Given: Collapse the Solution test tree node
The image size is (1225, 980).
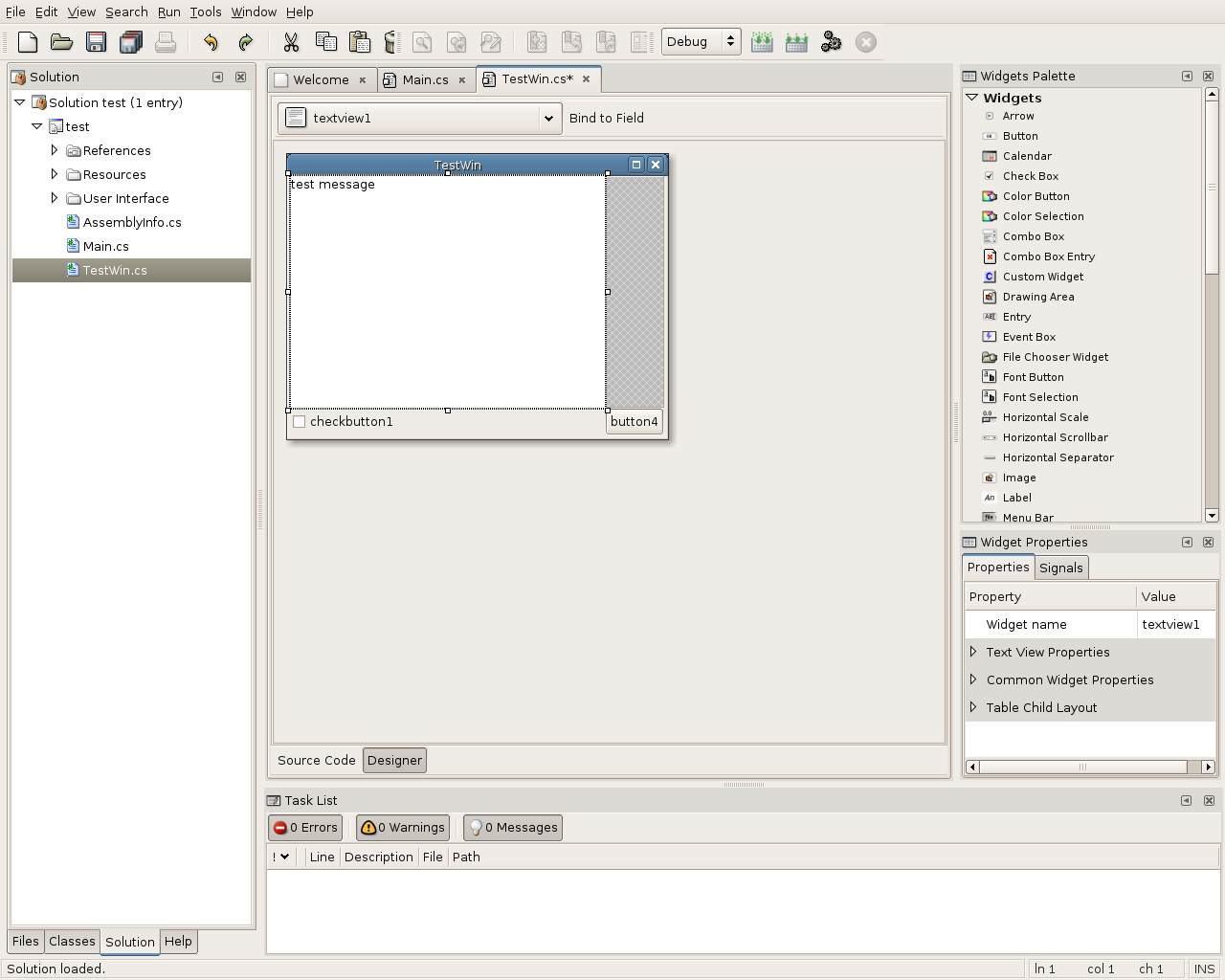Looking at the screenshot, I should click(x=20, y=102).
